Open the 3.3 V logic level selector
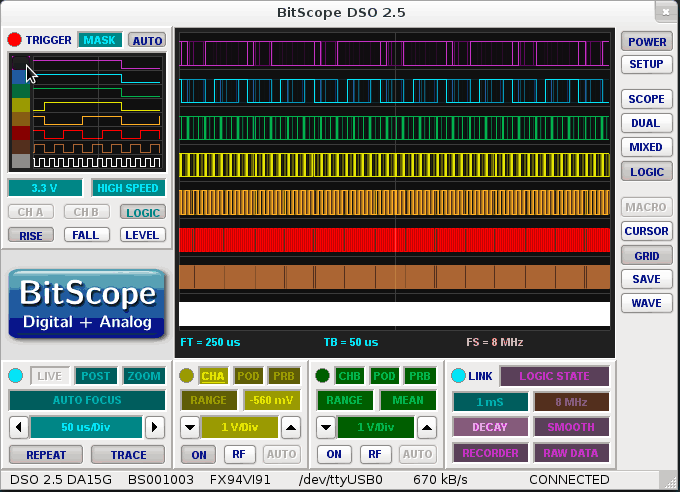Screen dimensions: 680x492 point(45,188)
